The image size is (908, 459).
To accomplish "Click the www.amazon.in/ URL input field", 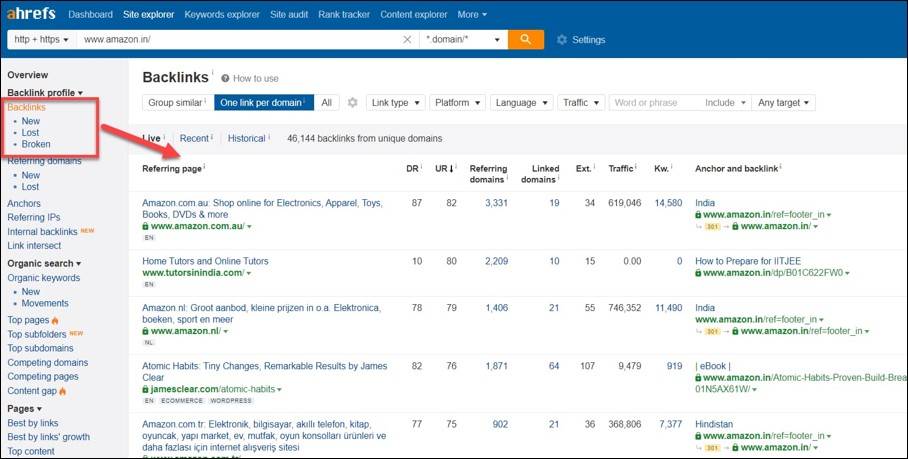I will pyautogui.click(x=240, y=39).
